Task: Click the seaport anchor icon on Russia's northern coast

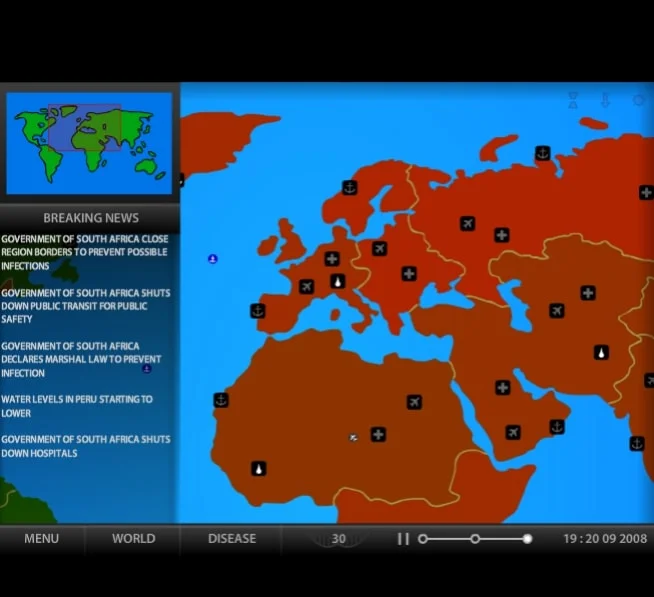Action: pyautogui.click(x=542, y=153)
